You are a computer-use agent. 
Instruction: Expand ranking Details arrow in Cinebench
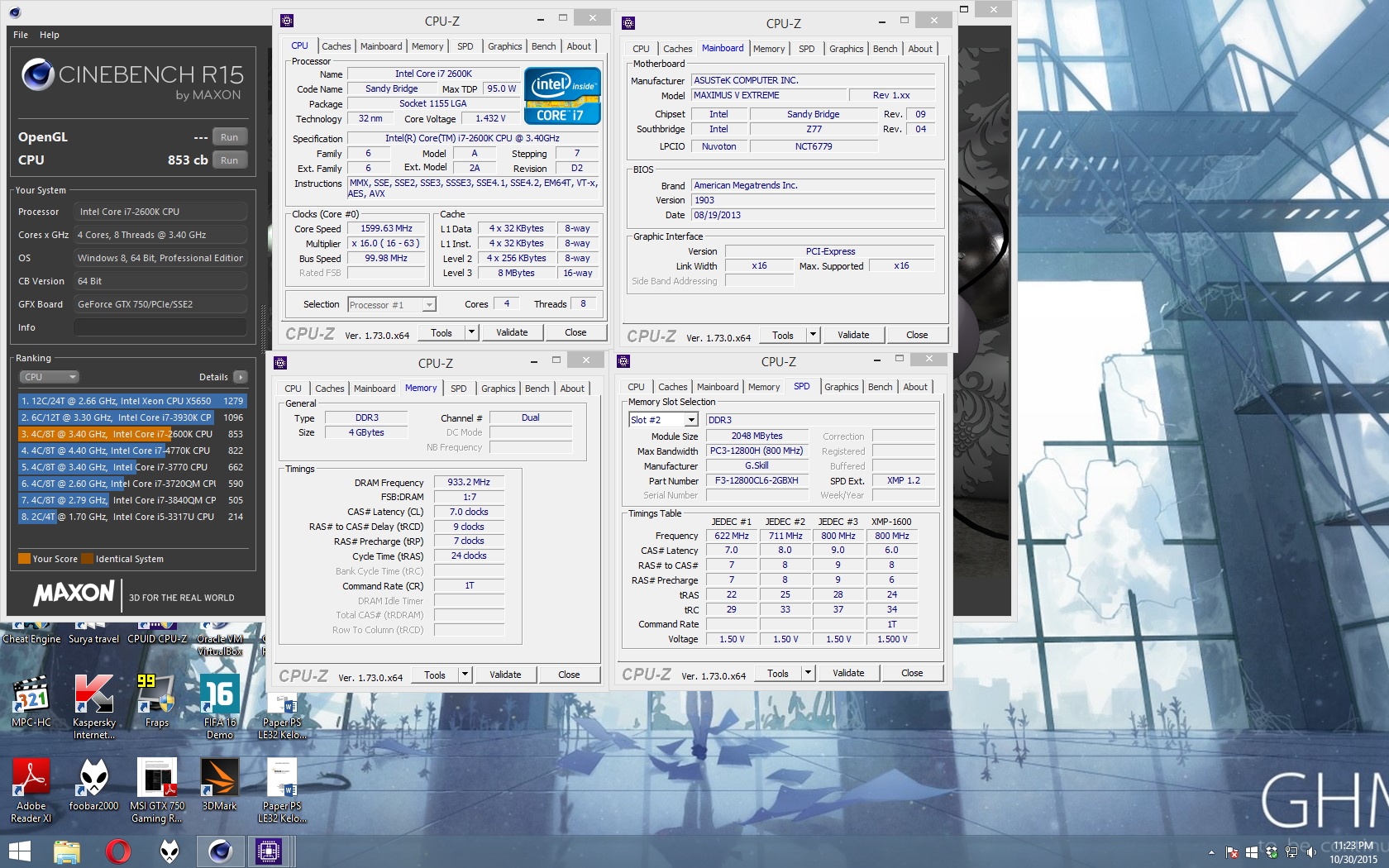(x=241, y=377)
